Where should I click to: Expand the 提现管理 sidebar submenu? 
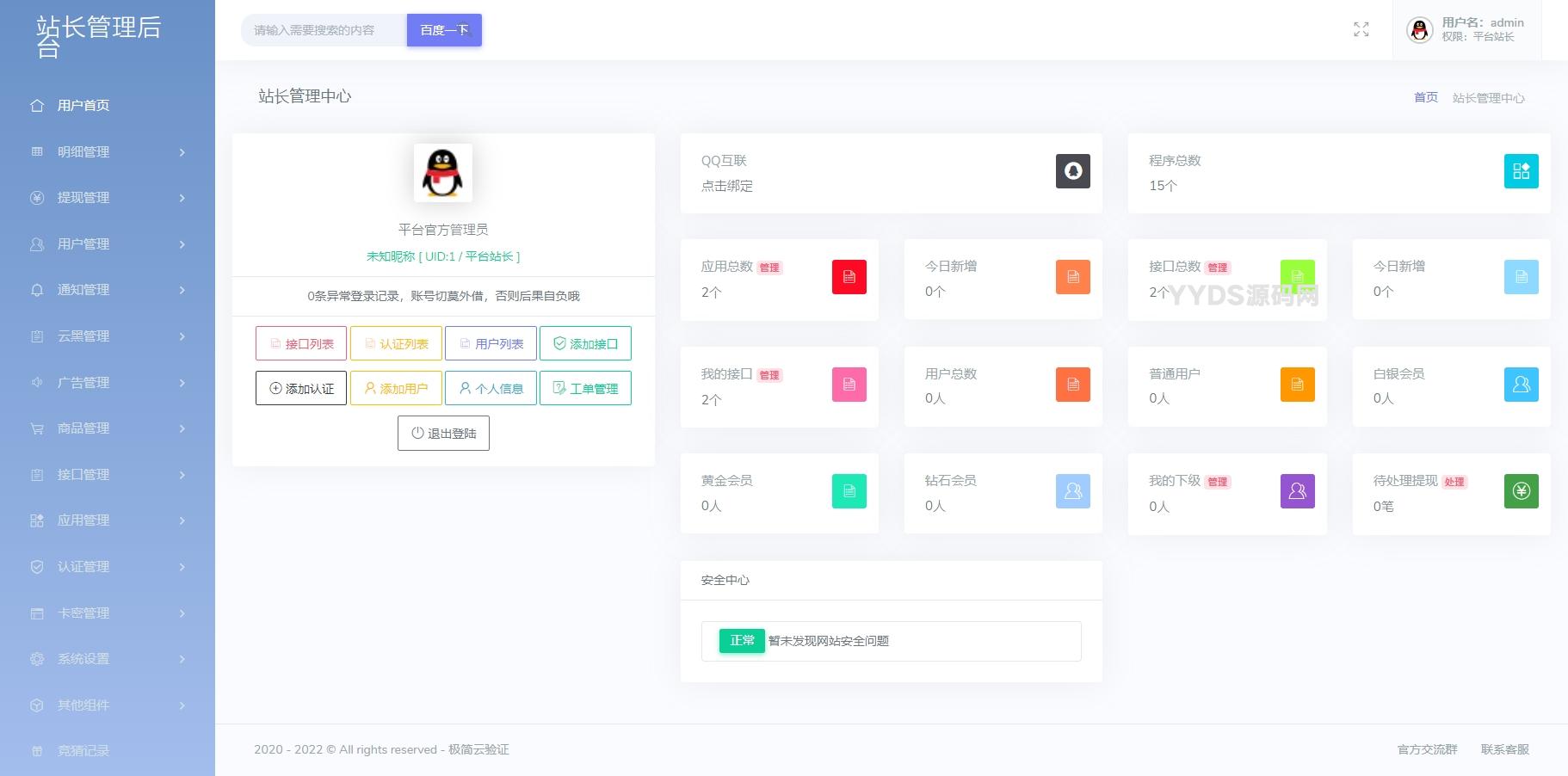[x=108, y=198]
